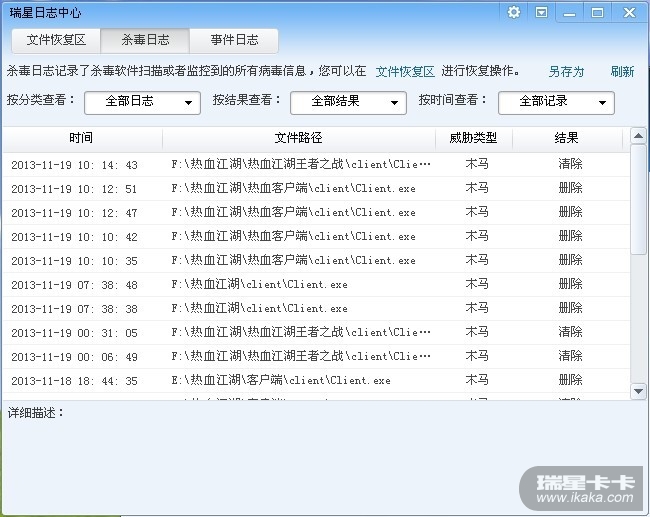Sort by the 结果 column header
Screen dimensions: 650x517
(x=567, y=138)
